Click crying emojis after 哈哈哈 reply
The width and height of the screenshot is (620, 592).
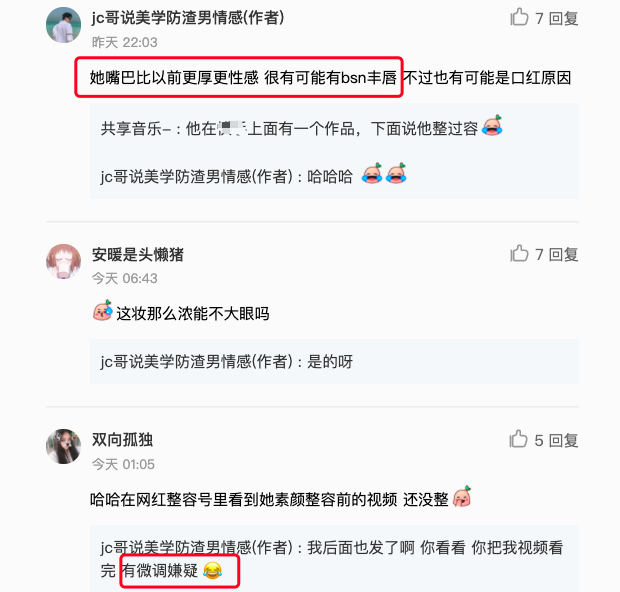(384, 173)
